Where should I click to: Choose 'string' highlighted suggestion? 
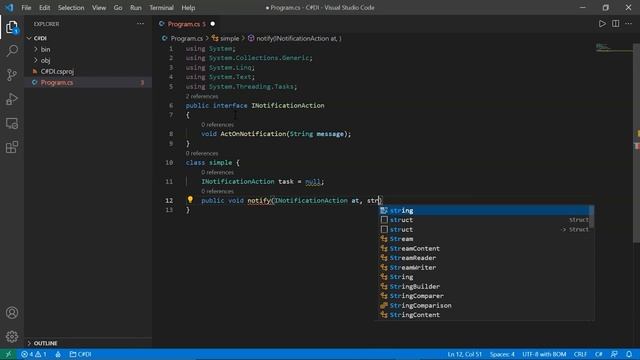coord(484,211)
